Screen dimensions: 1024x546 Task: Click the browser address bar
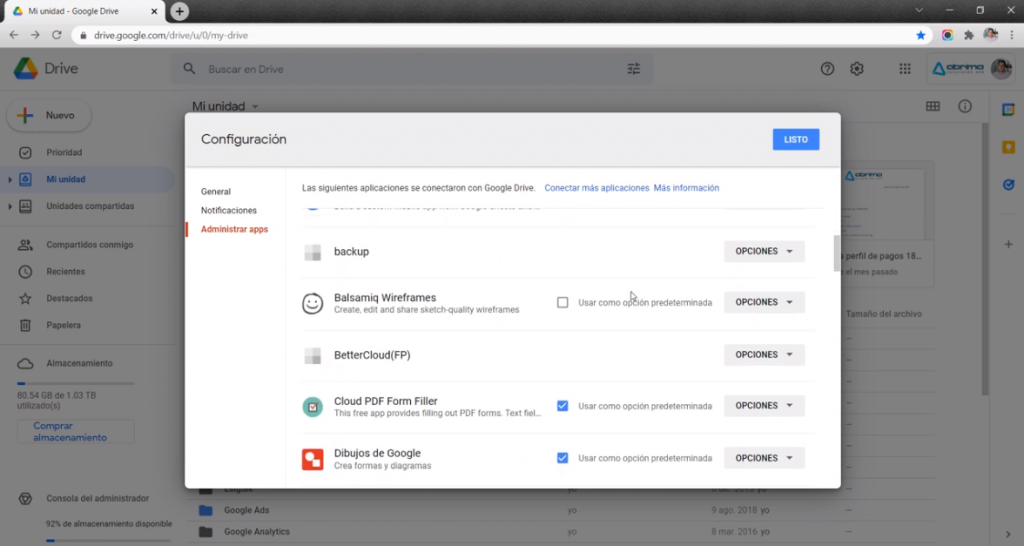click(496, 35)
